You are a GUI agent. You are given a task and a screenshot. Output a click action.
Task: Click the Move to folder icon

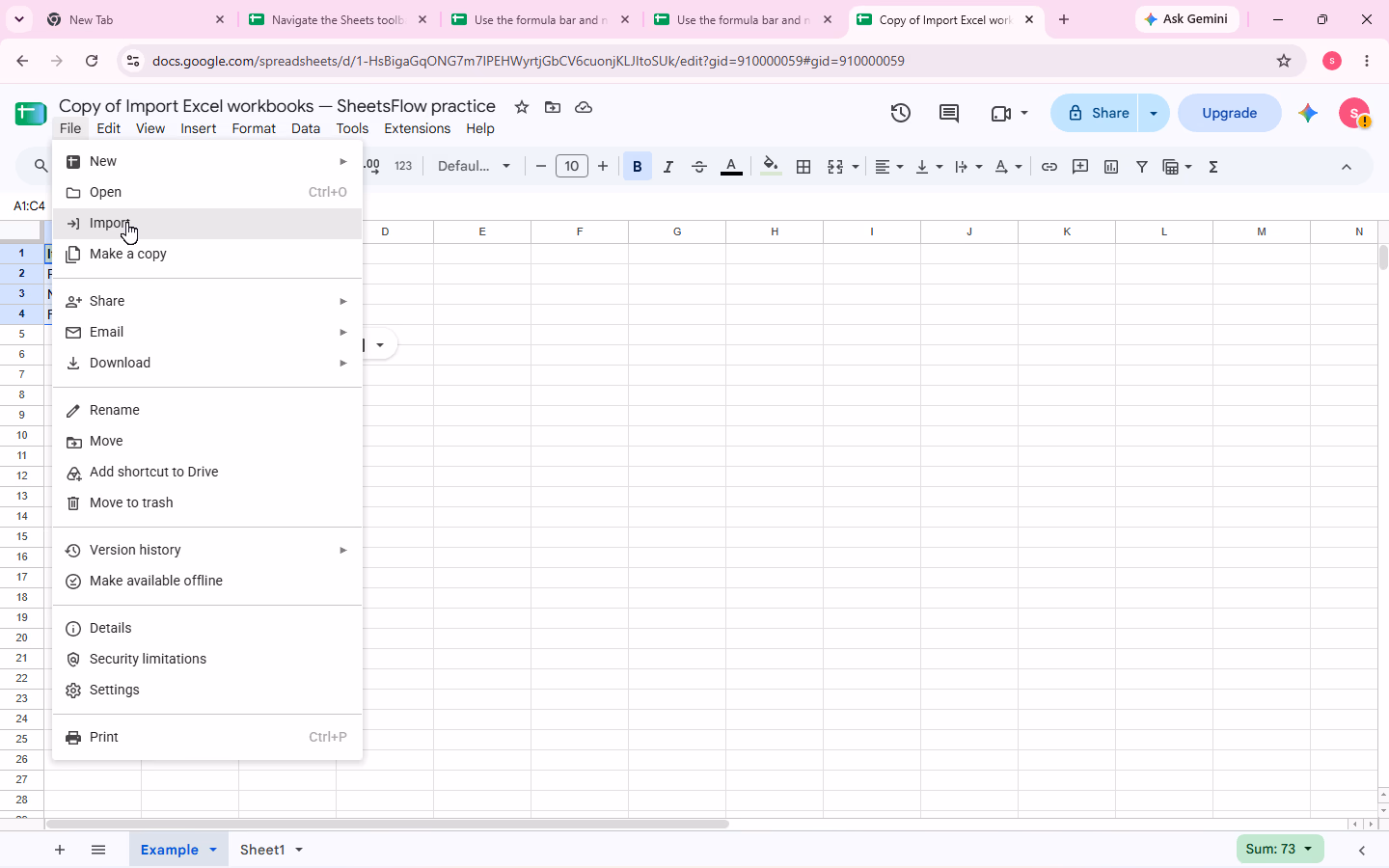pyautogui.click(x=553, y=107)
